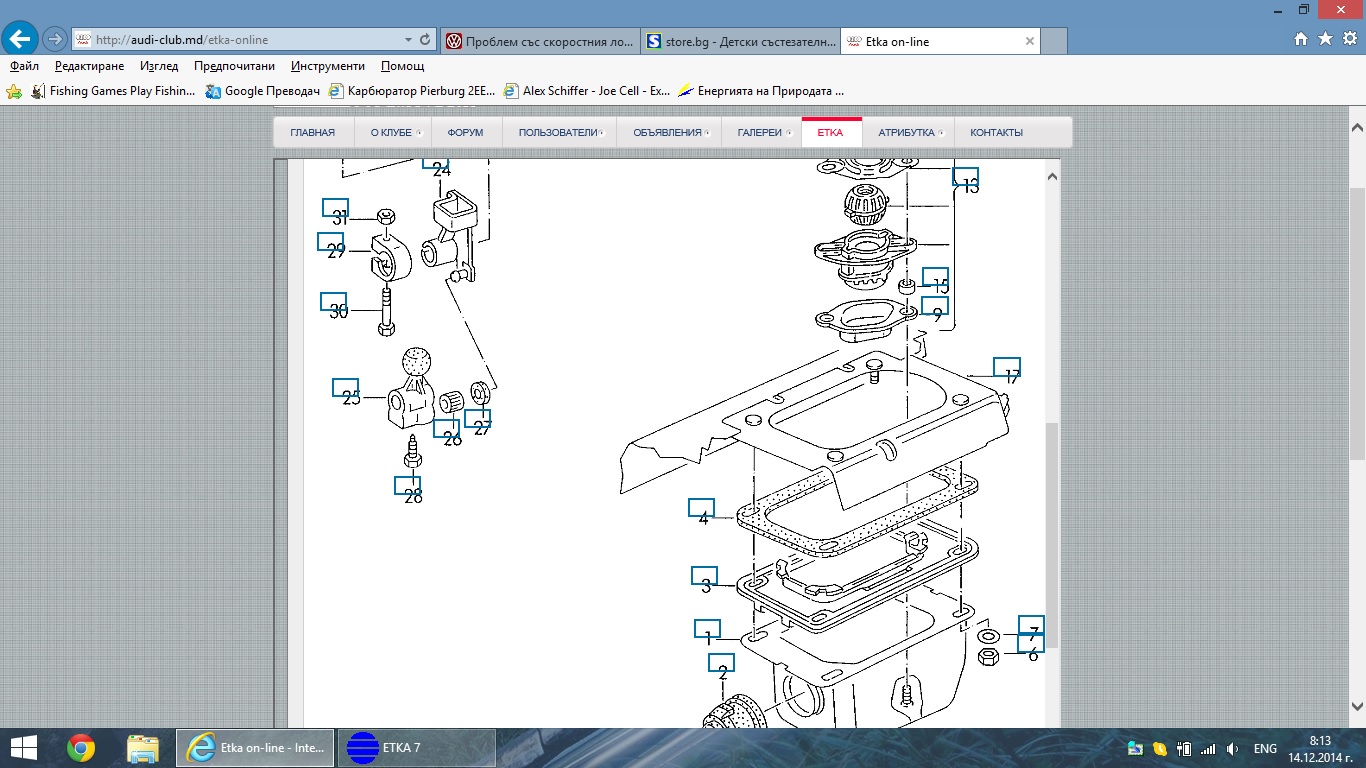1366x768 pixels.
Task: Select part number 25 box in diagram
Action: 346,389
